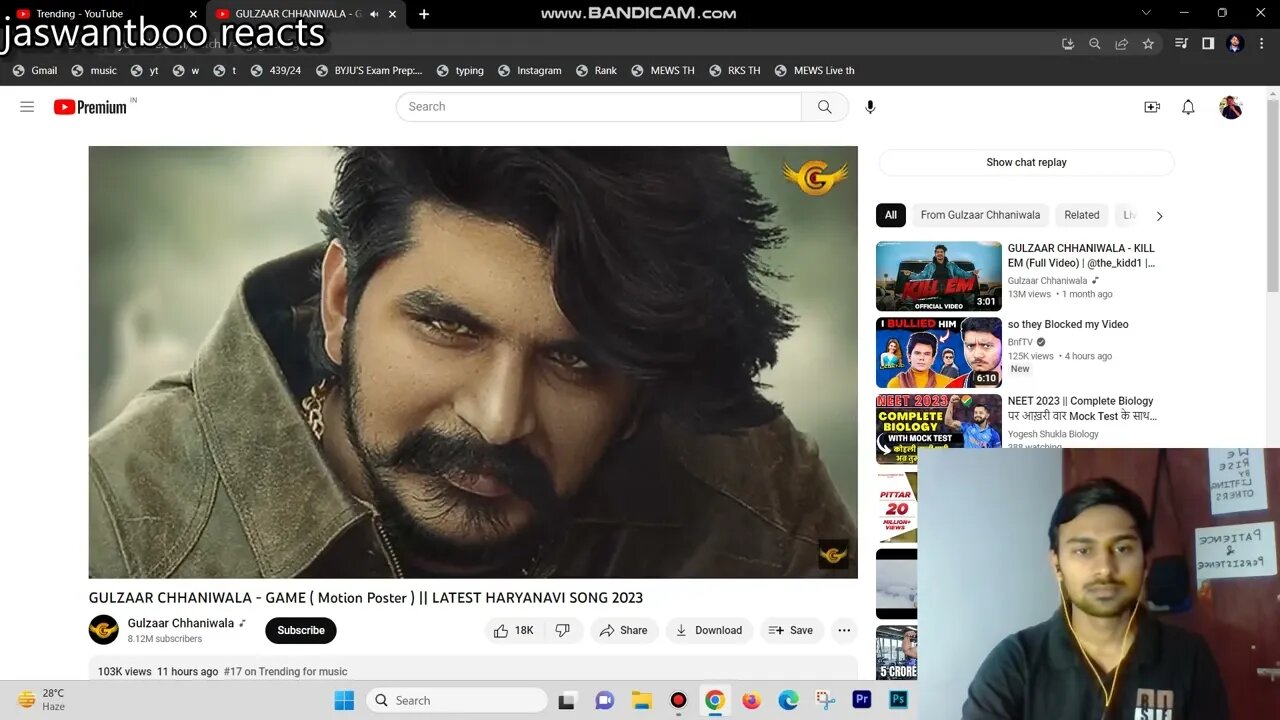Click the Gulzaar Chhaniwala channel name
This screenshot has width=1280, height=720.
point(181,623)
